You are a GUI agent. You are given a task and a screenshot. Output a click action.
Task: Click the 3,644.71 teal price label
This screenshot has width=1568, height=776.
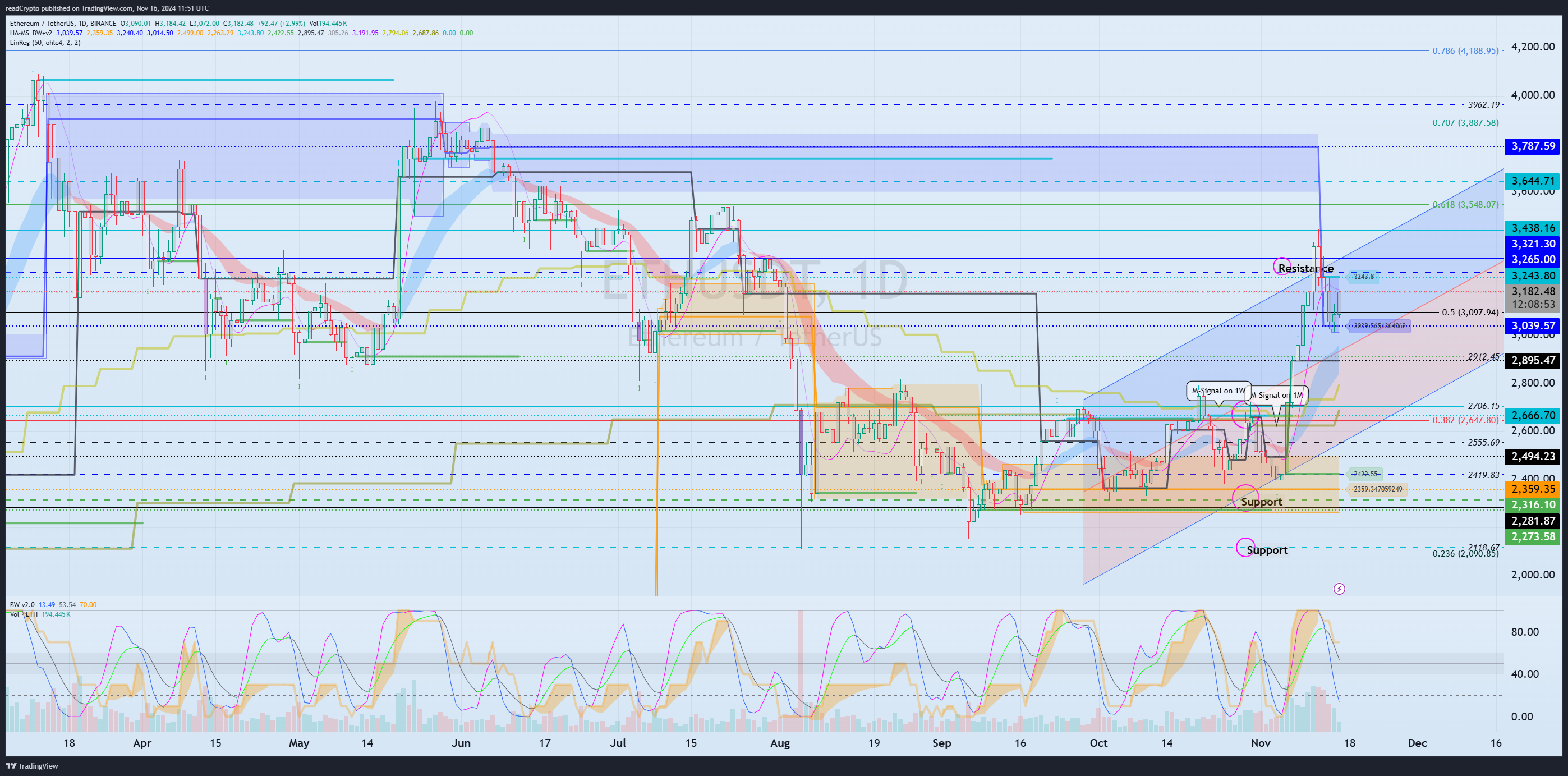(x=1533, y=181)
